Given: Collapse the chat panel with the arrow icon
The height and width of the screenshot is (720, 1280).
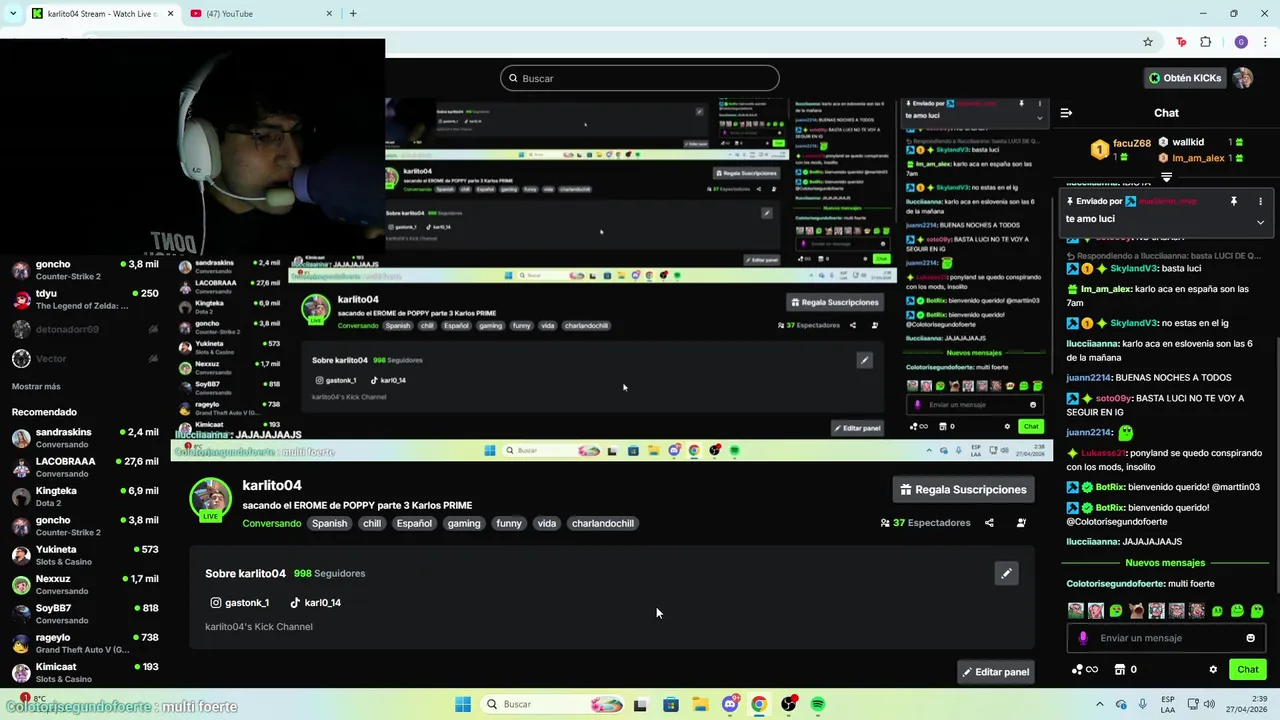Looking at the screenshot, I should coord(1066,113).
